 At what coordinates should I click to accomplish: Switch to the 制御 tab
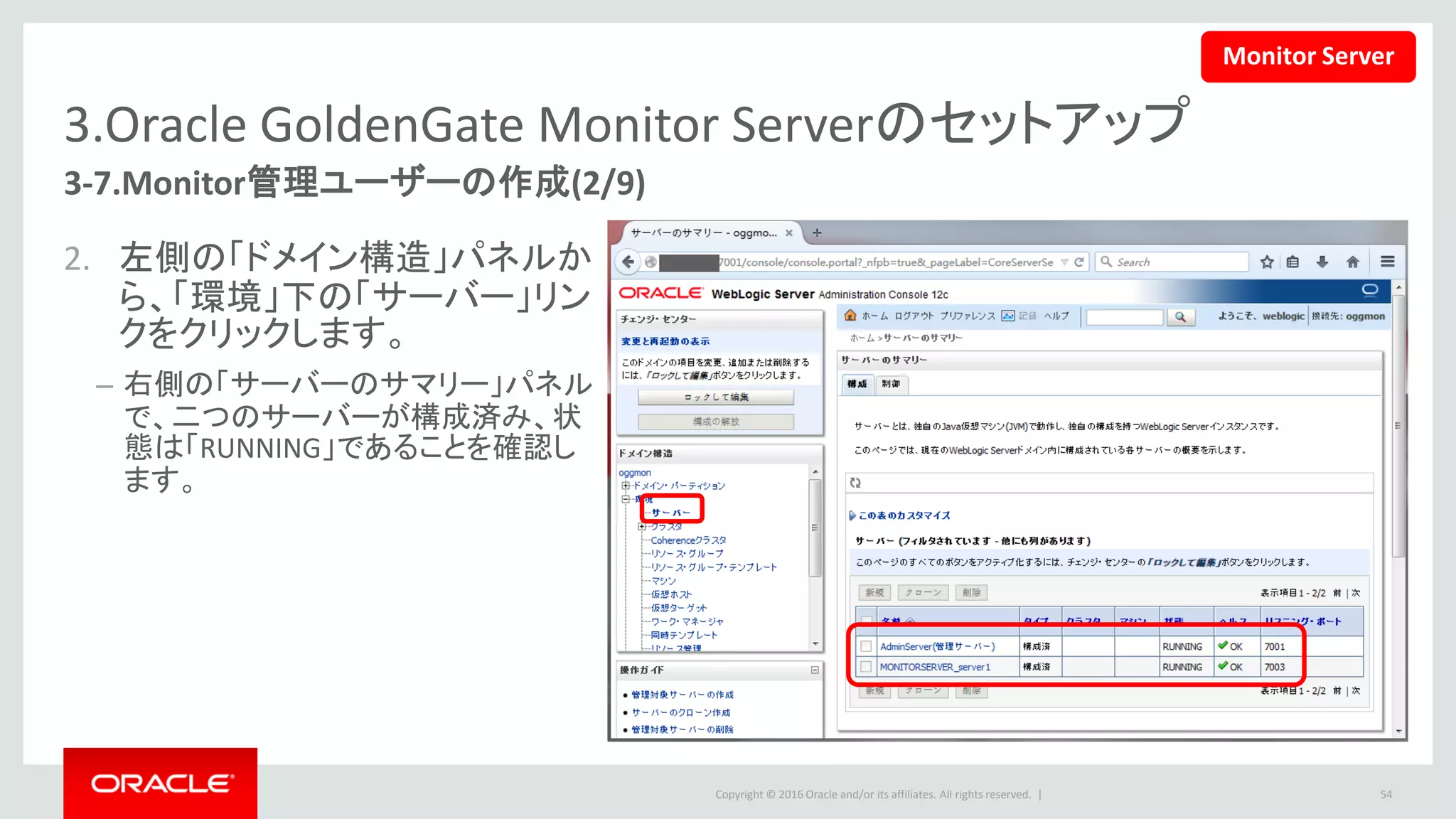891,384
